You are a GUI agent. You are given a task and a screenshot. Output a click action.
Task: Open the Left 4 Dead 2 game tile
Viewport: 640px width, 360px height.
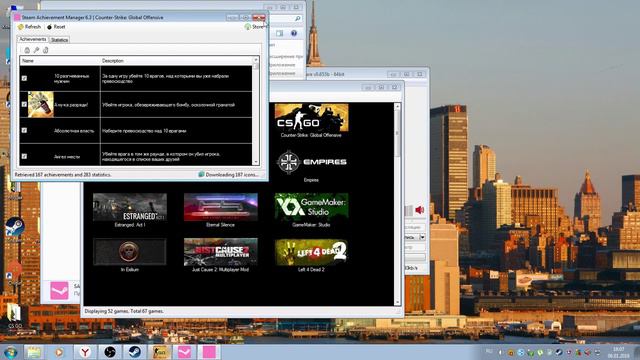click(311, 255)
